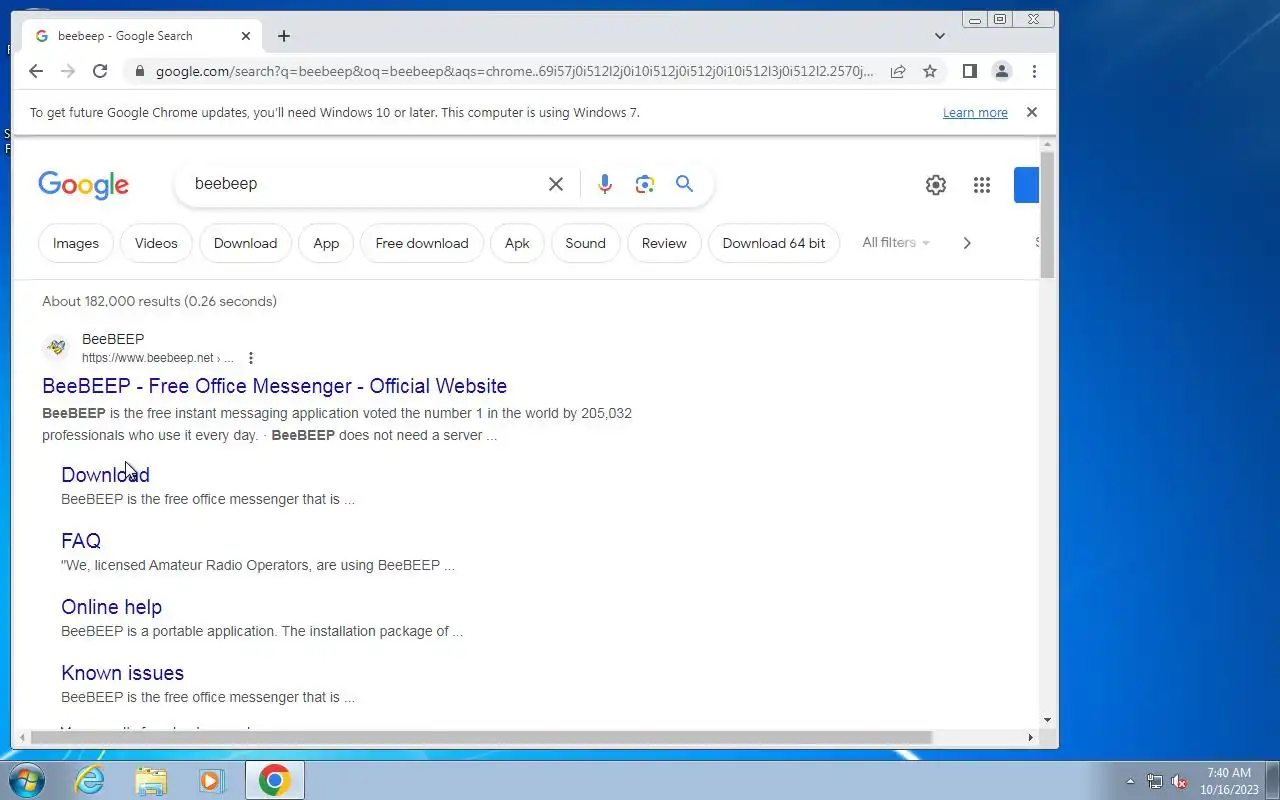Clear the search box with X
The image size is (1280, 800).
tap(556, 184)
